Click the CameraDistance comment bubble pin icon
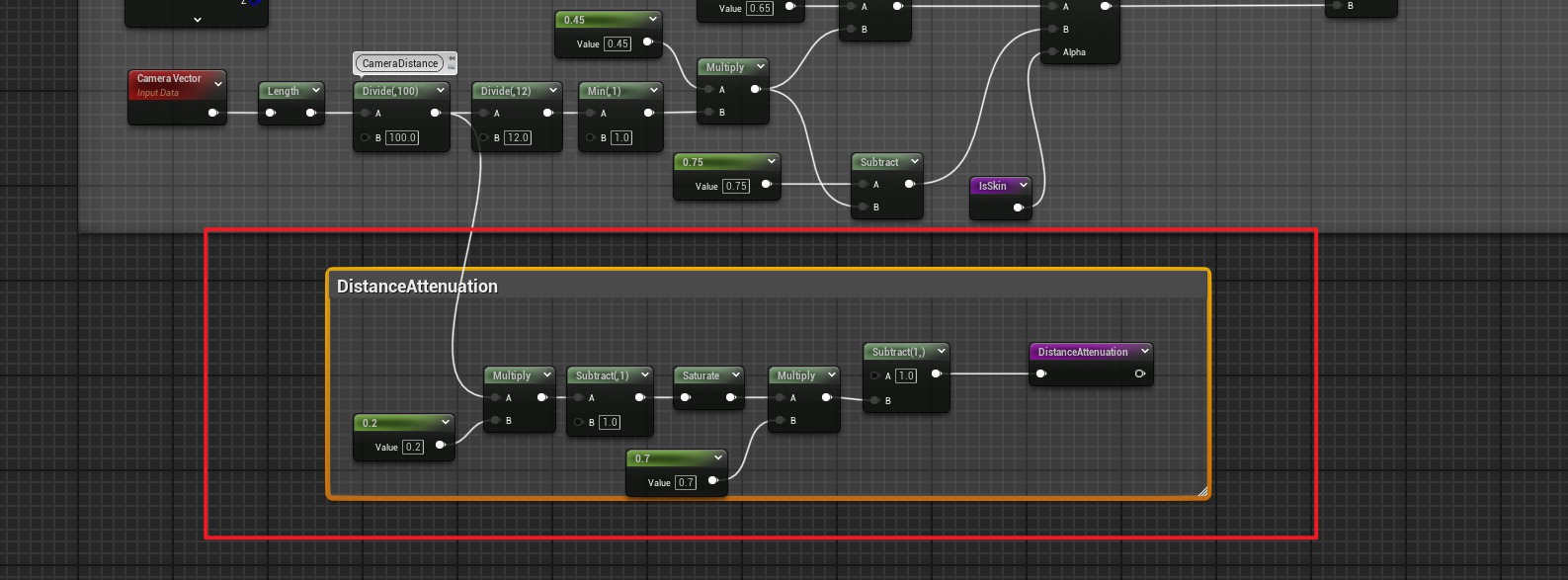This screenshot has height=580, width=1568. point(452,60)
